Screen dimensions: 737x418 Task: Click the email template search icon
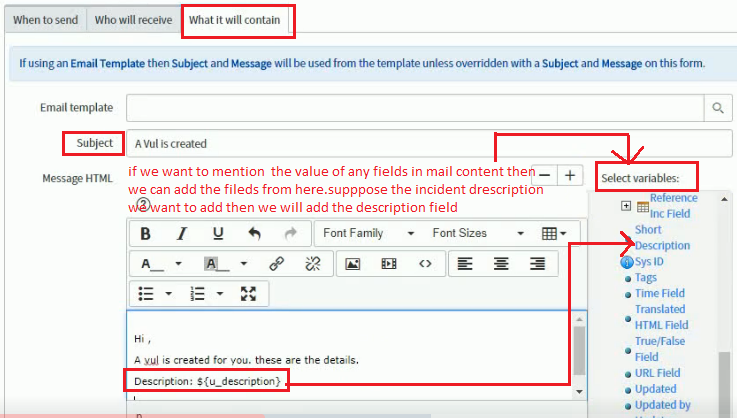[717, 107]
